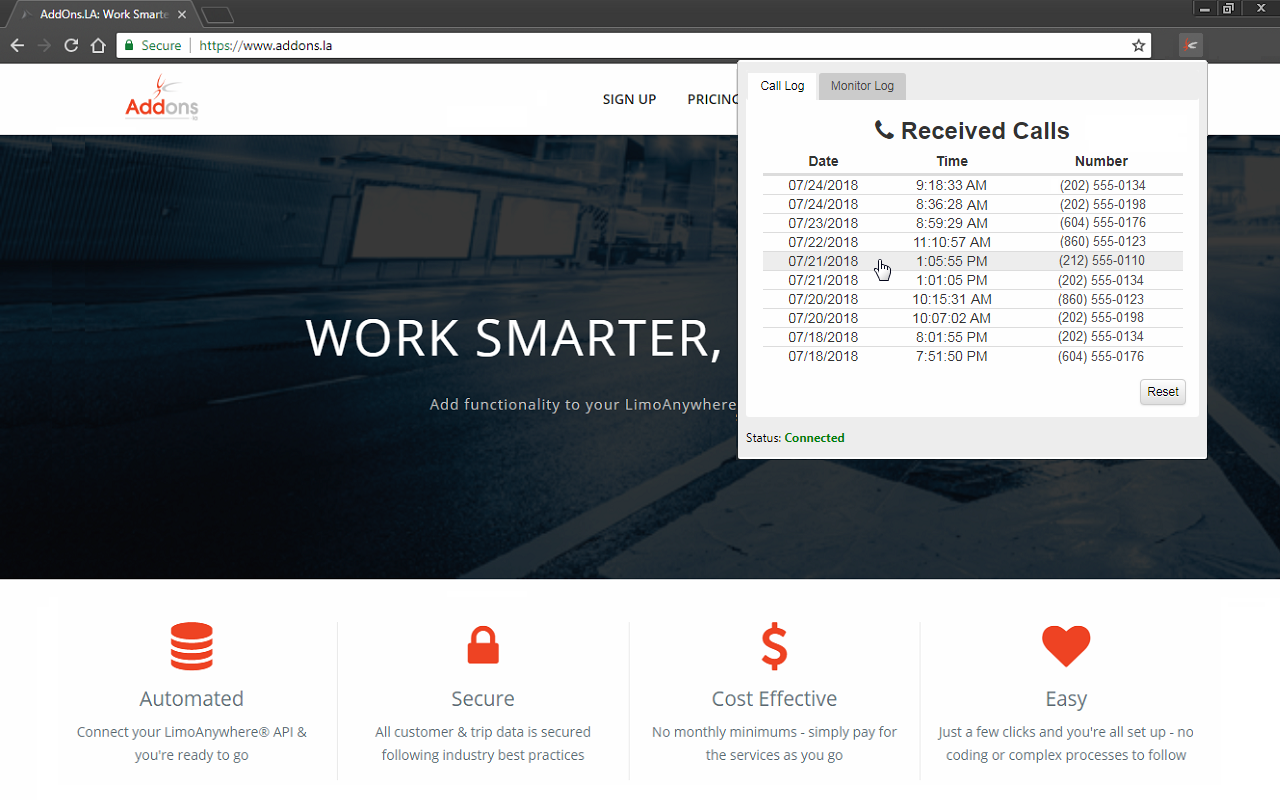
Task: Select the call at 10:07:02 AM
Action: (972, 318)
